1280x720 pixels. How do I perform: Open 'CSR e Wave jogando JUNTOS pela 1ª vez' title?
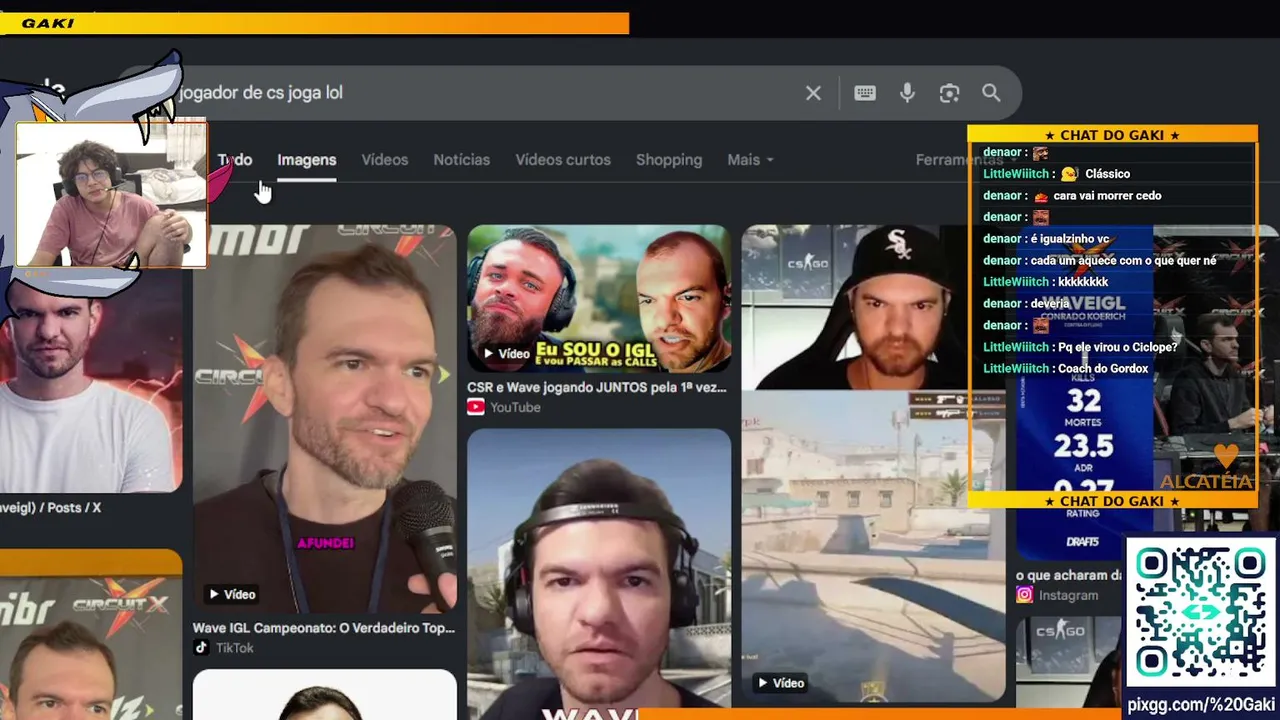coord(597,387)
